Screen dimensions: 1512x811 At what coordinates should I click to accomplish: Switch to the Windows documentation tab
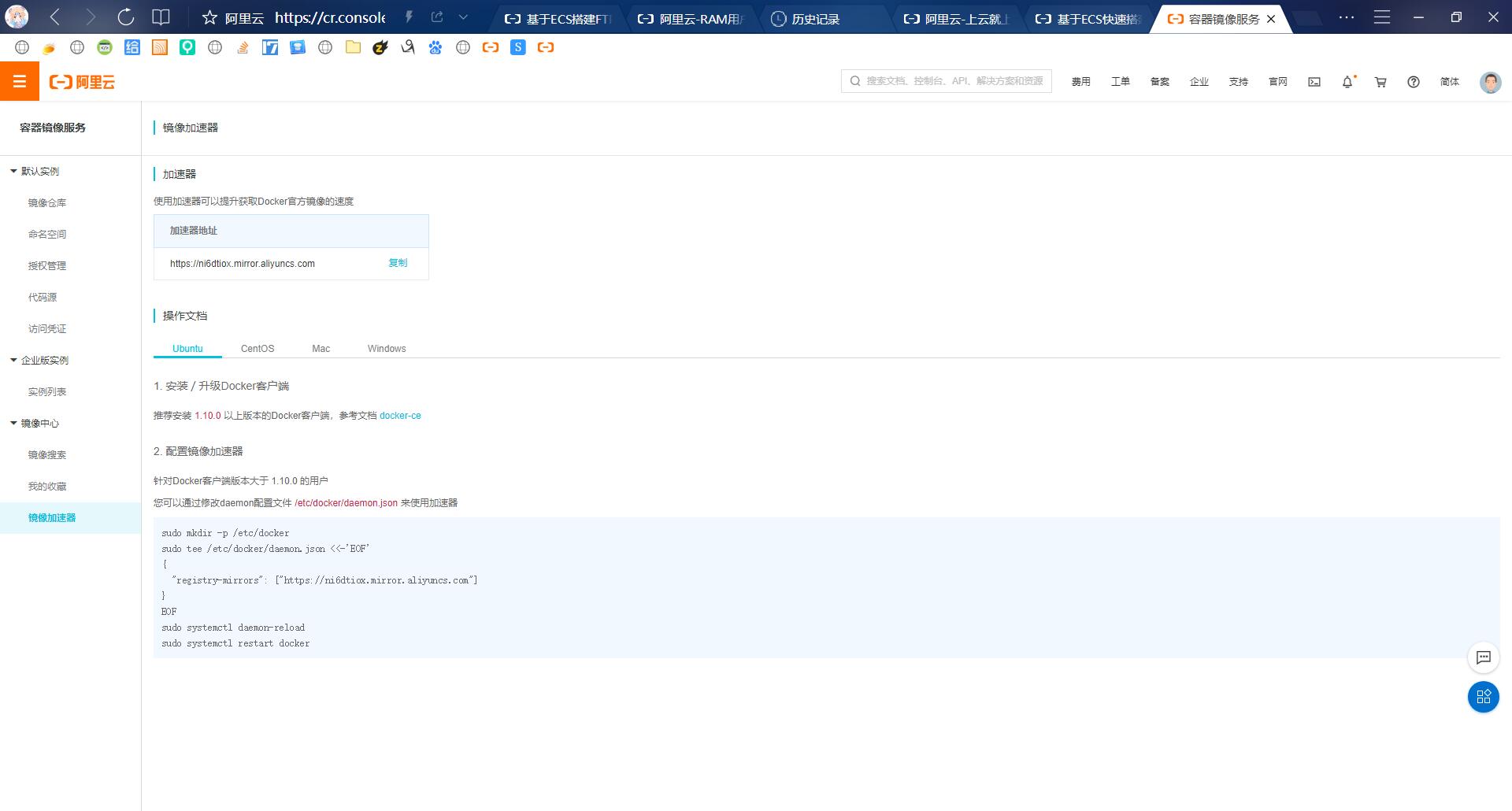[x=387, y=348]
